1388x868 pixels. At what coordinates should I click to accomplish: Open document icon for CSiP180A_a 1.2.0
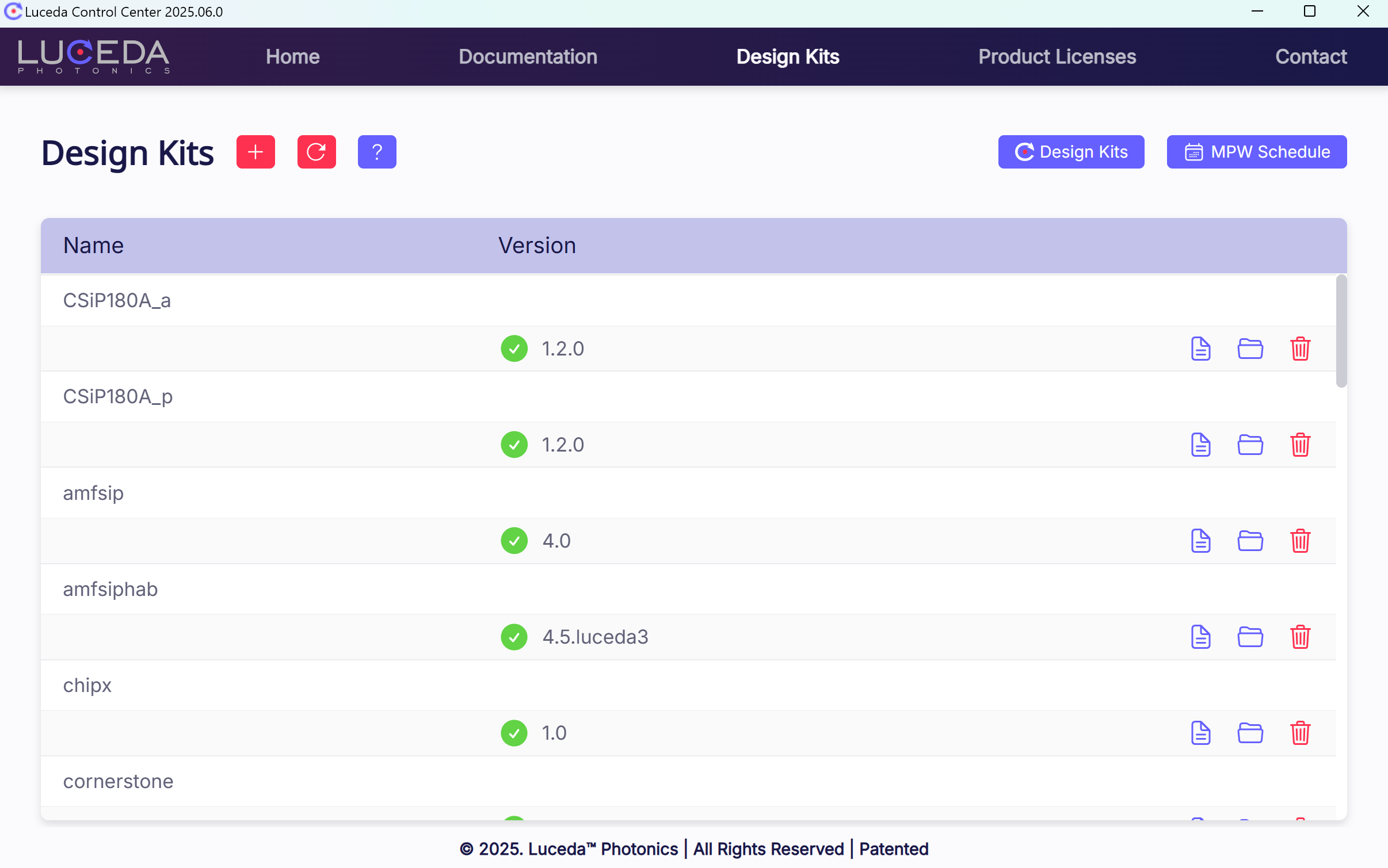[1200, 349]
